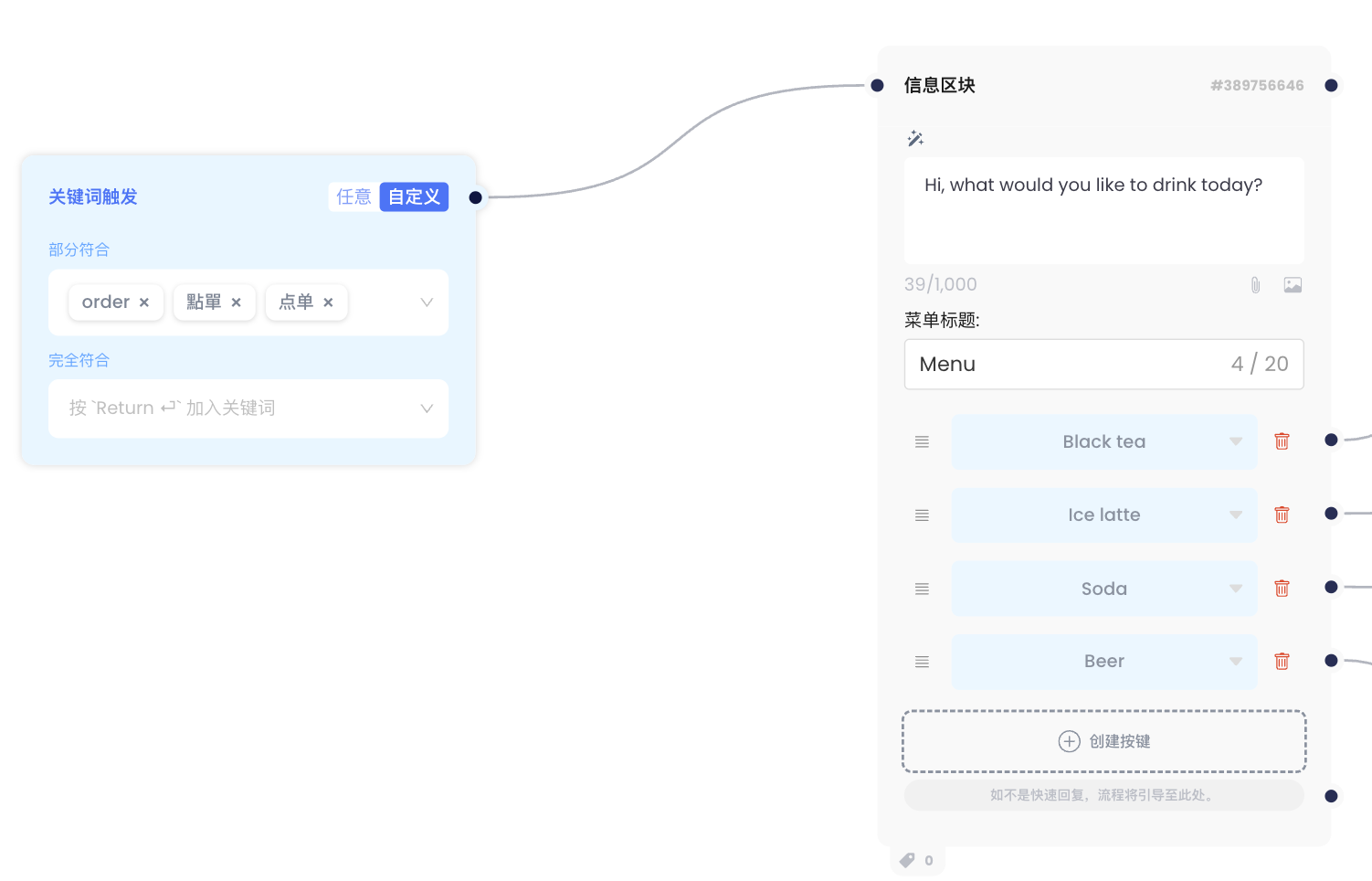
Task: Switch trigger mode to 任意
Action: [354, 197]
